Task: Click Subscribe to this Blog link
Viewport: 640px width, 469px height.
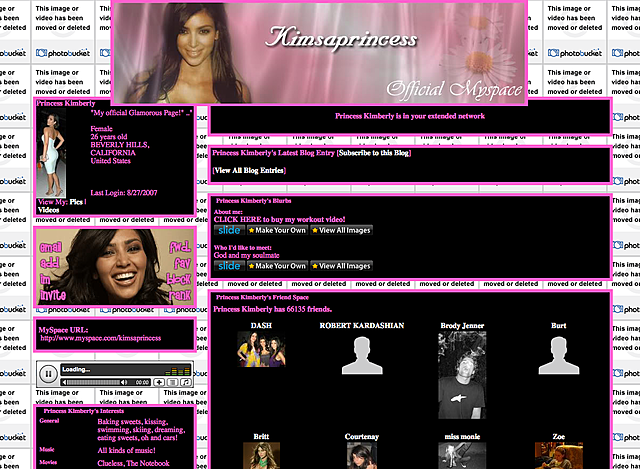Action: (x=374, y=153)
